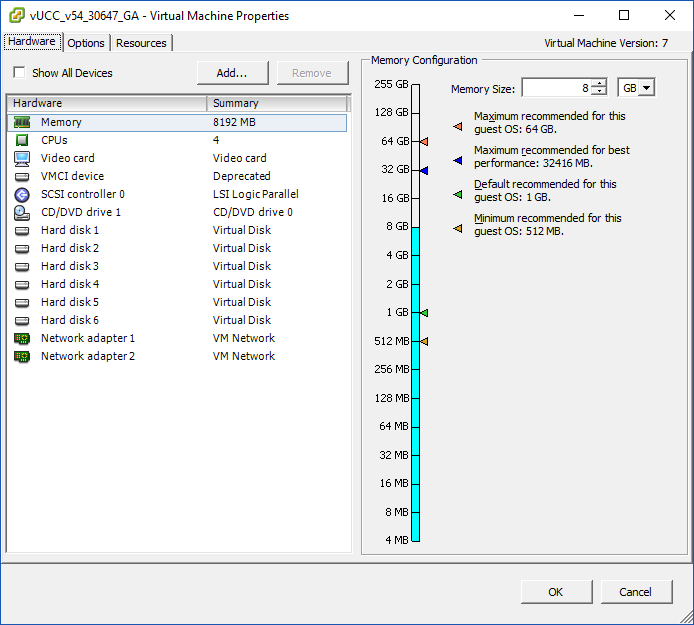
Task: Click the Summary column header
Action: [x=277, y=103]
